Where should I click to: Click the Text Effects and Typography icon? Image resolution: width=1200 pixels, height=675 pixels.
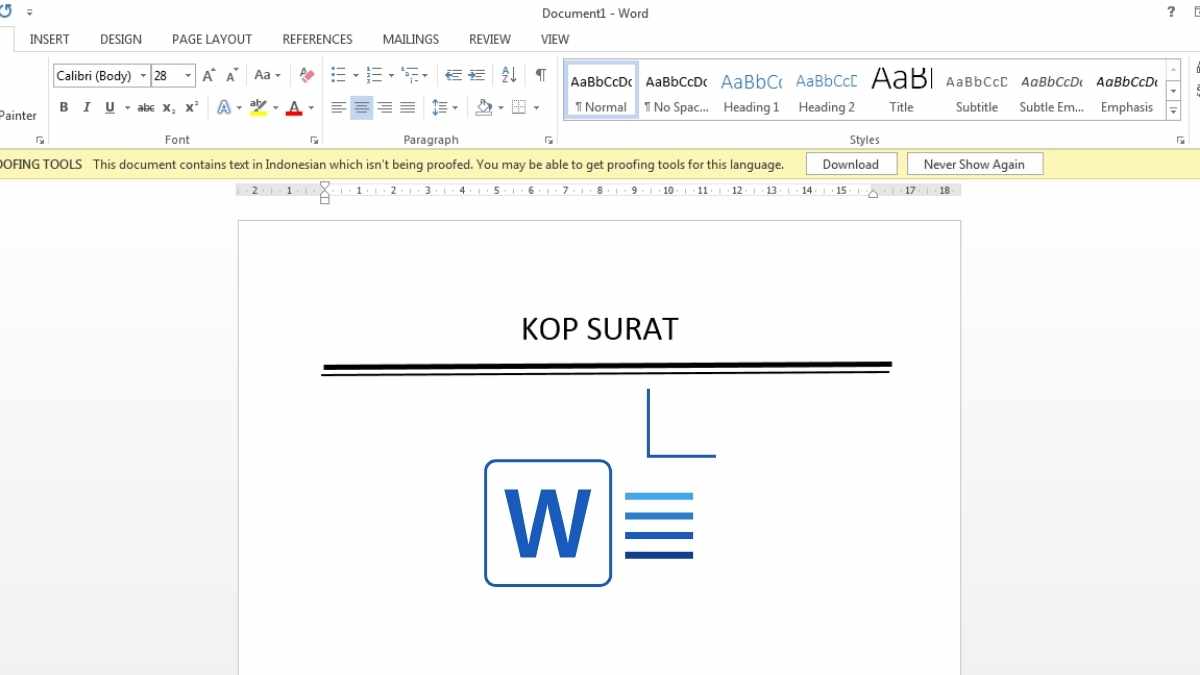224,107
